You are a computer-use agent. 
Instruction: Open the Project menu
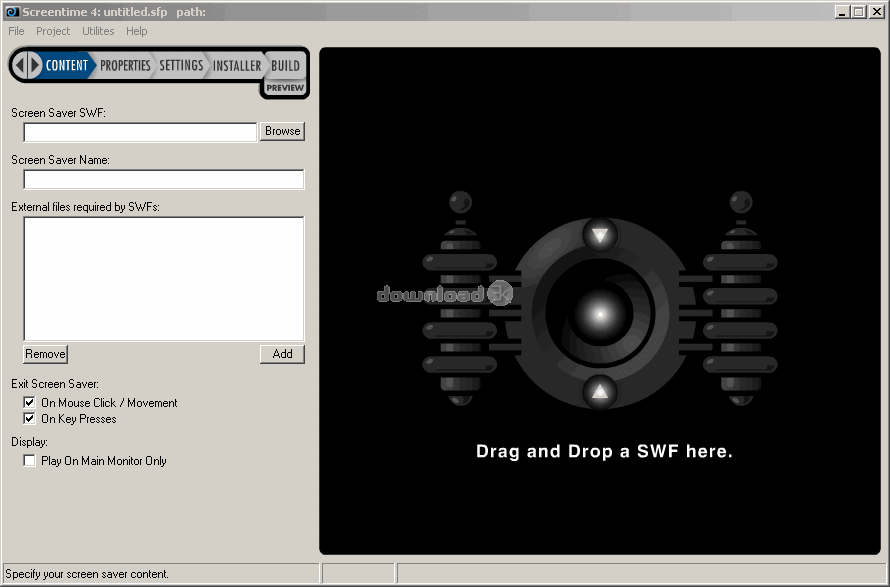[x=53, y=31]
